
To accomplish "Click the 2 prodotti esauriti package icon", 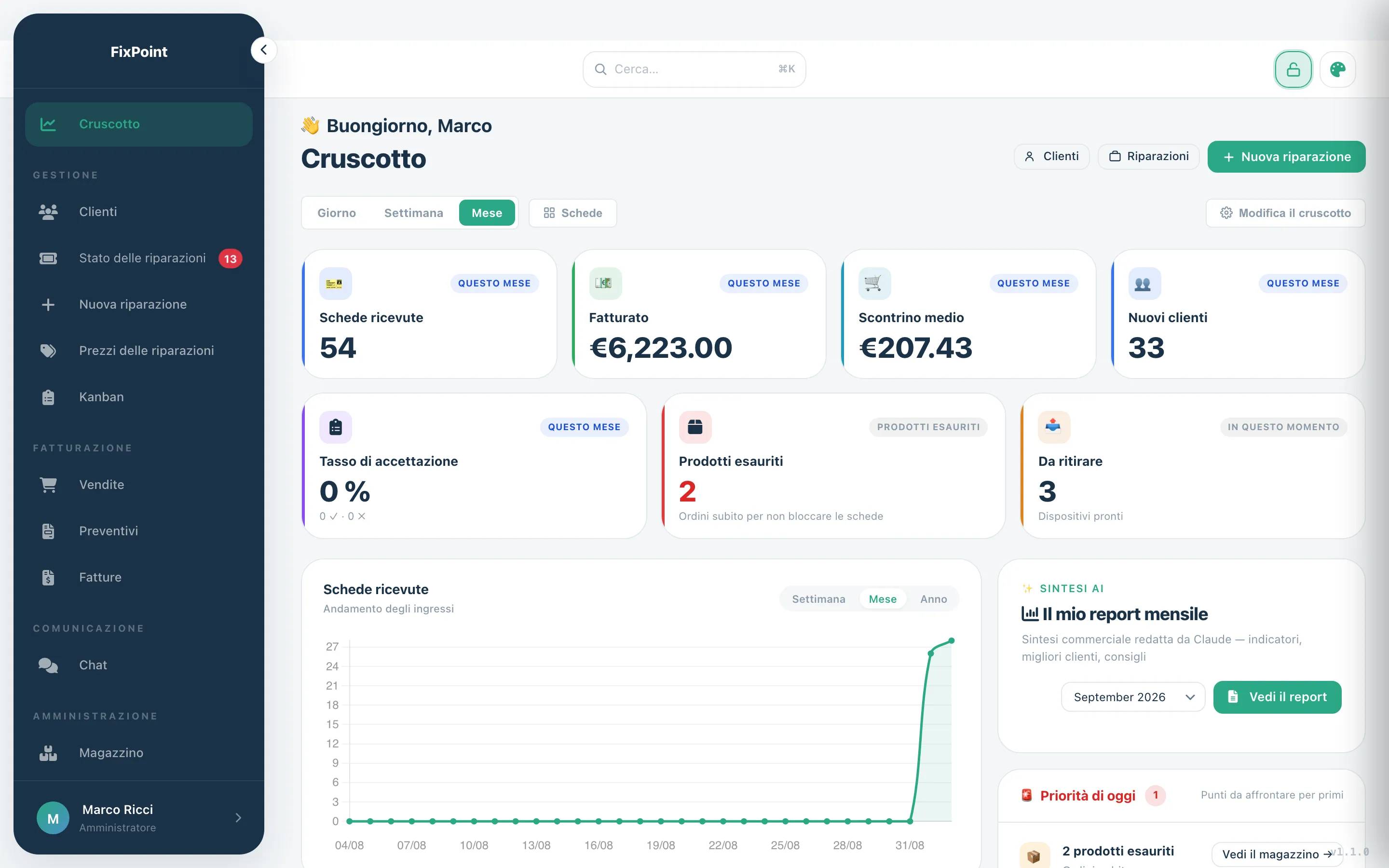I will tap(1035, 856).
